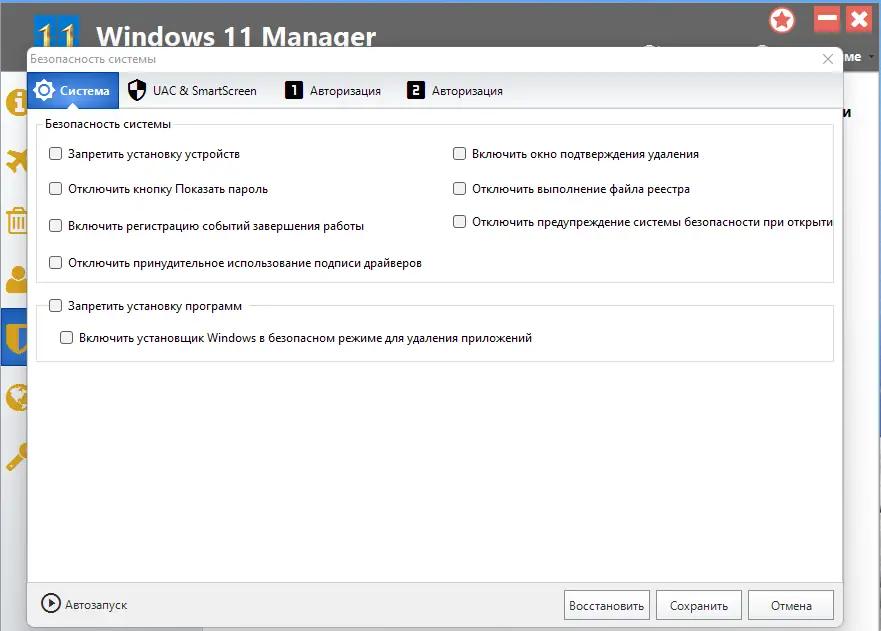Open the Авторизация tab numbered 2
This screenshot has height=631, width=881.
coord(455,90)
